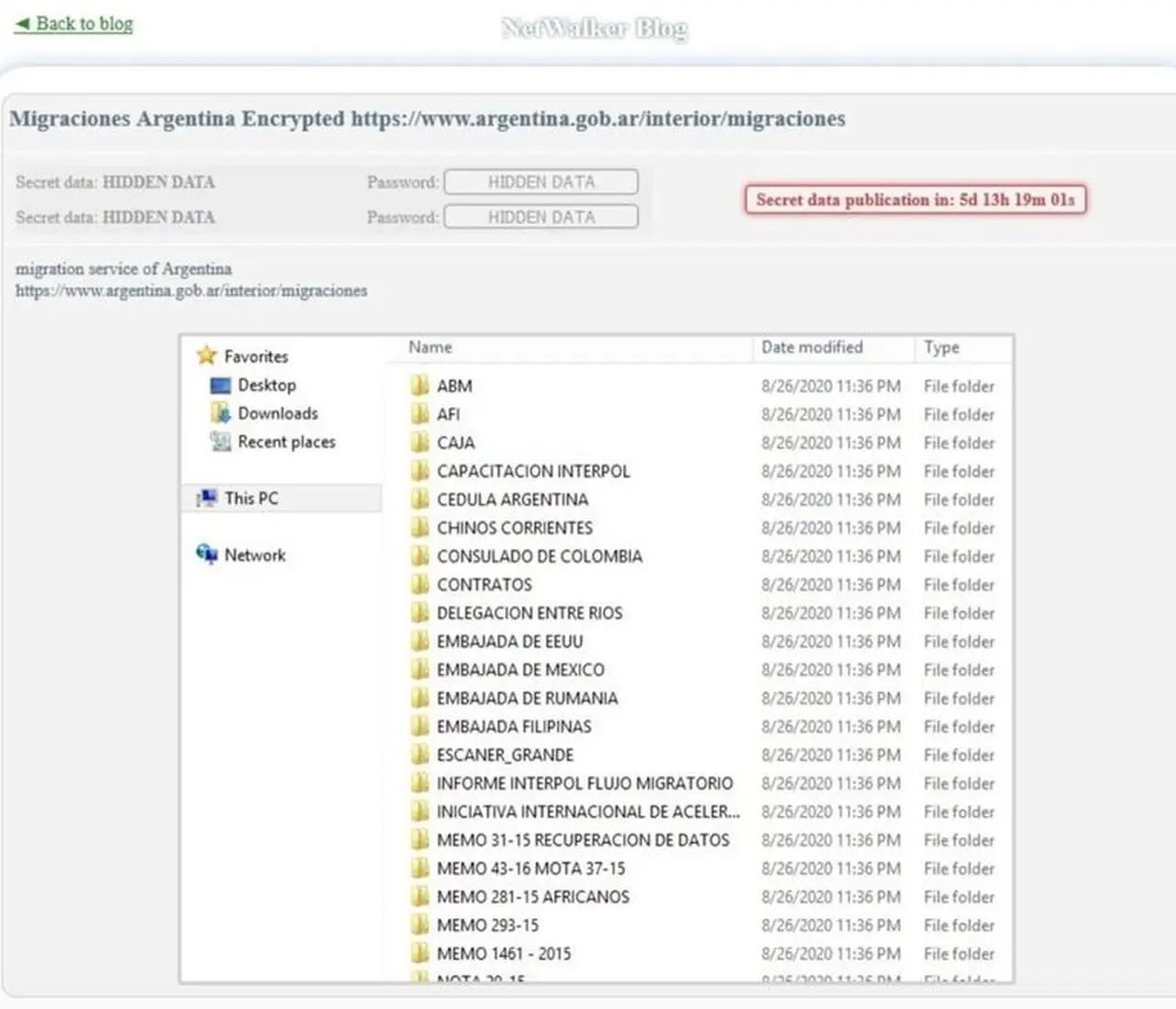Select the Downloads label in Favorites
This screenshot has height=1009, width=1176.
pyautogui.click(x=277, y=414)
